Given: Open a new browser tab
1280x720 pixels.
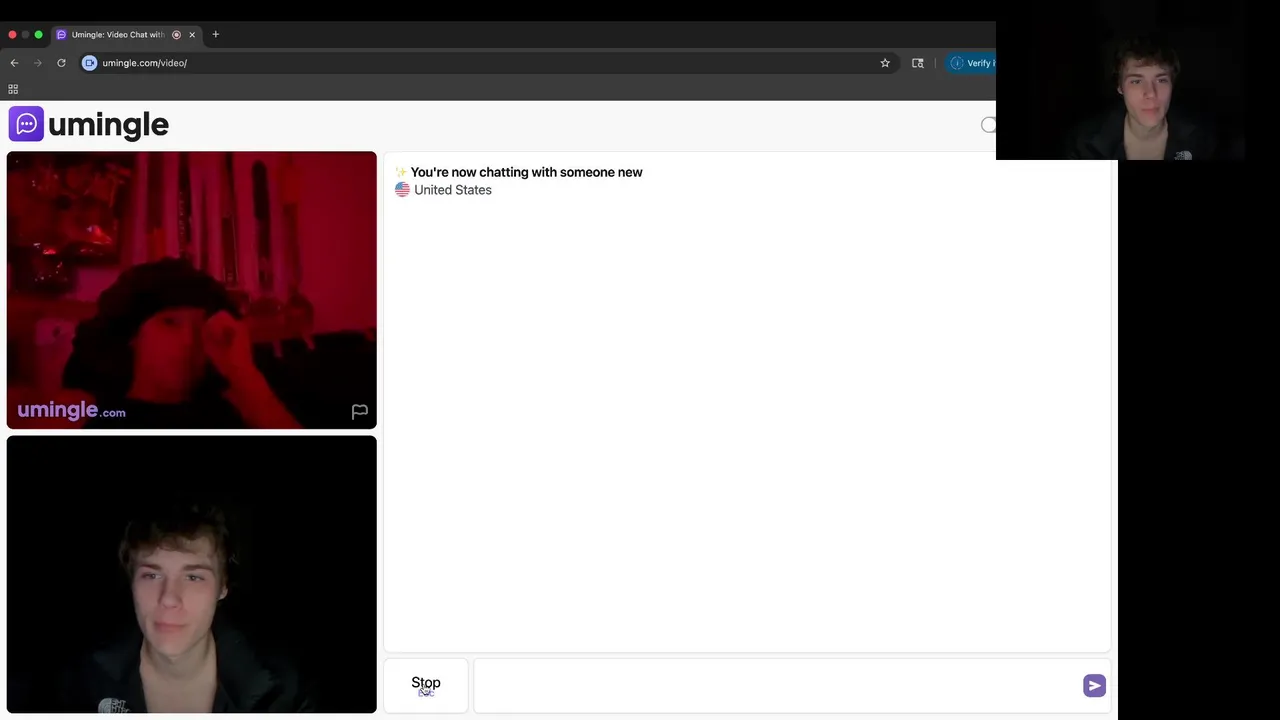Looking at the screenshot, I should [x=215, y=34].
